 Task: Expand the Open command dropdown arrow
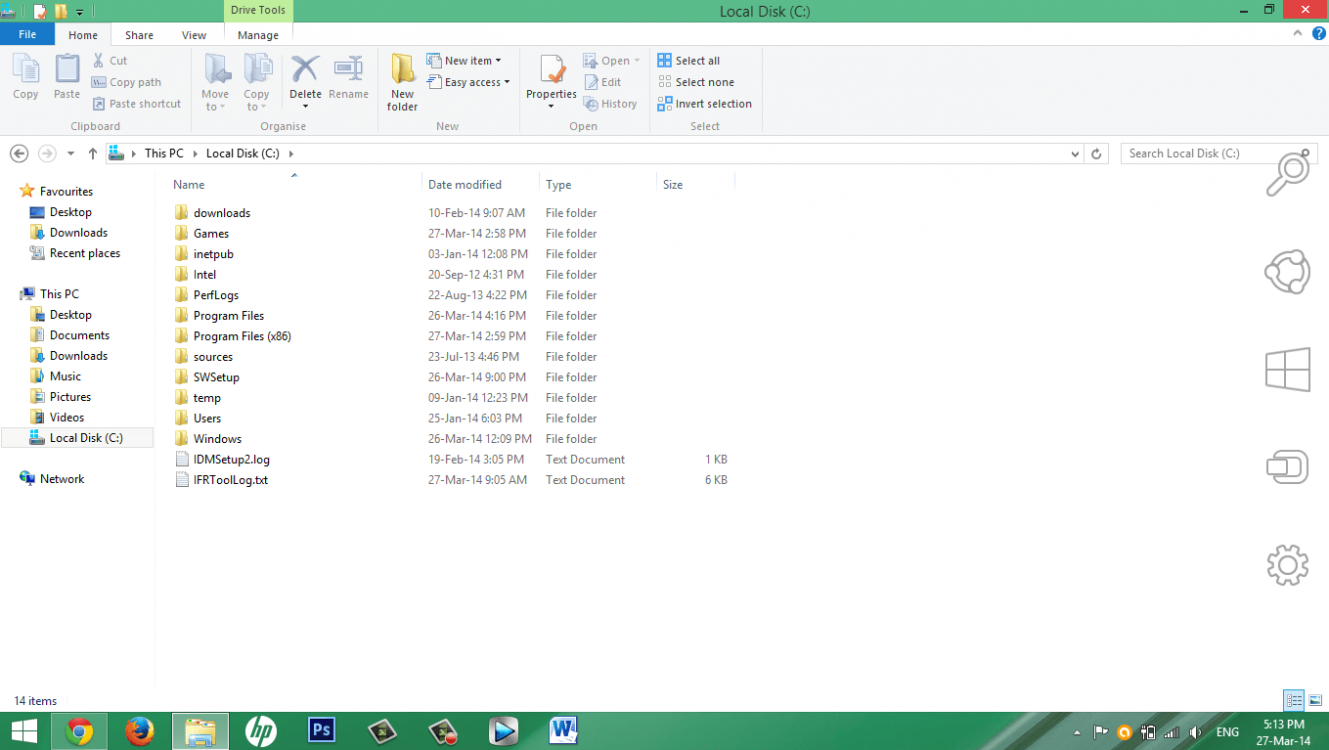(x=637, y=61)
